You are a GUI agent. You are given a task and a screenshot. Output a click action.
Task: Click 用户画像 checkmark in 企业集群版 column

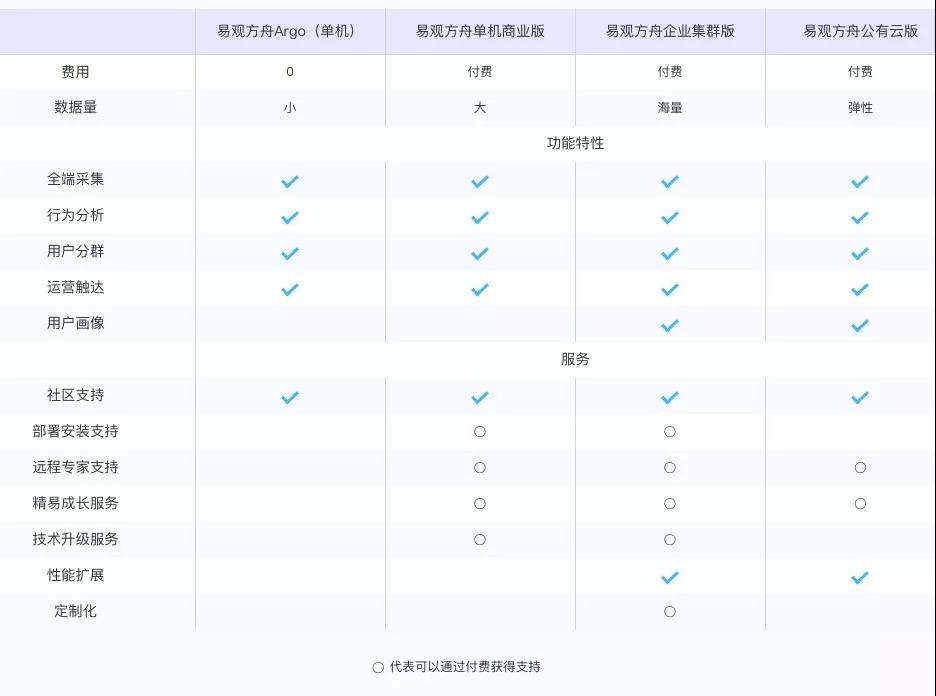pyautogui.click(x=670, y=325)
